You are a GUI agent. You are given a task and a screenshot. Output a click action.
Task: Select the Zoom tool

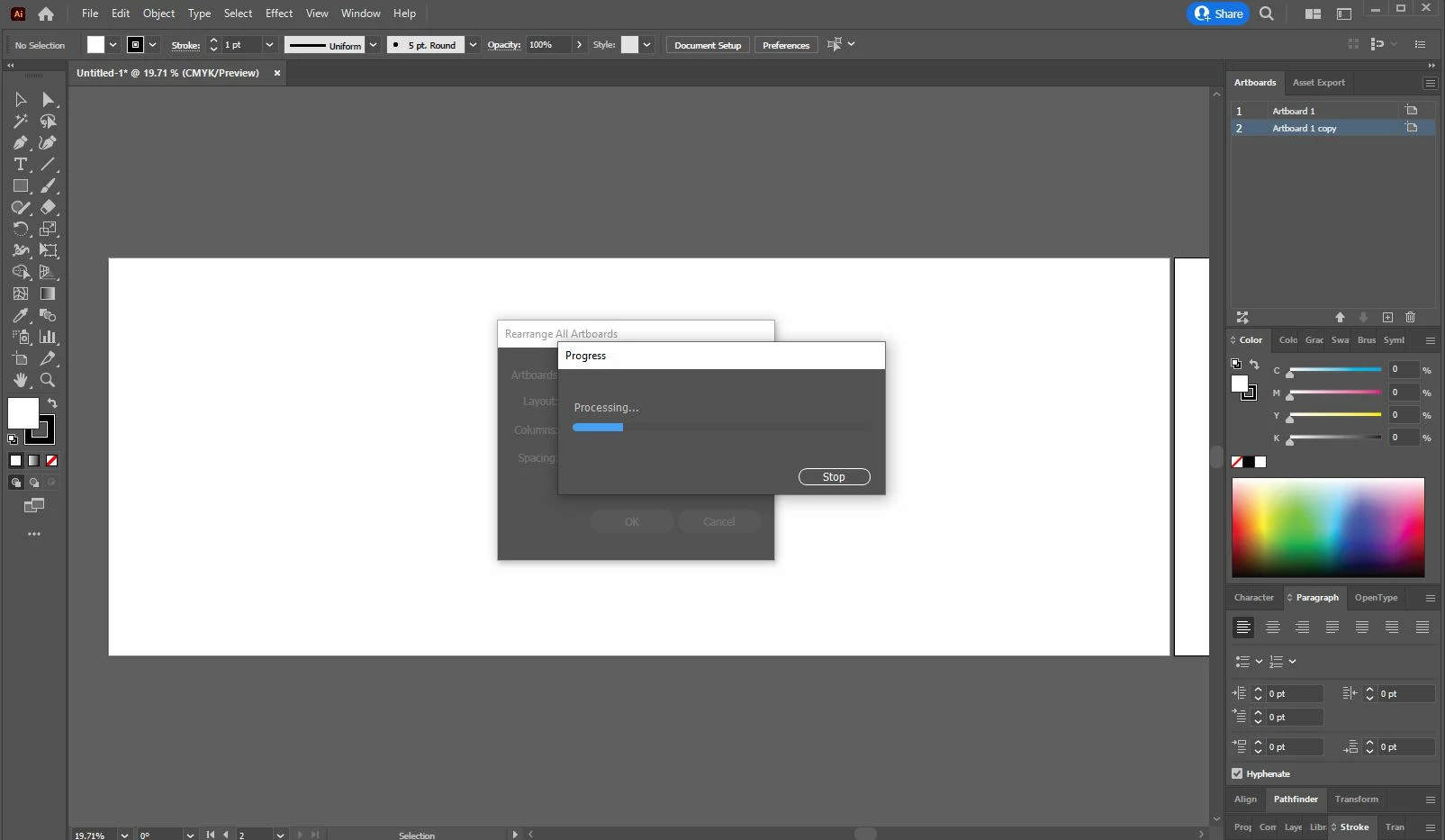coord(49,381)
